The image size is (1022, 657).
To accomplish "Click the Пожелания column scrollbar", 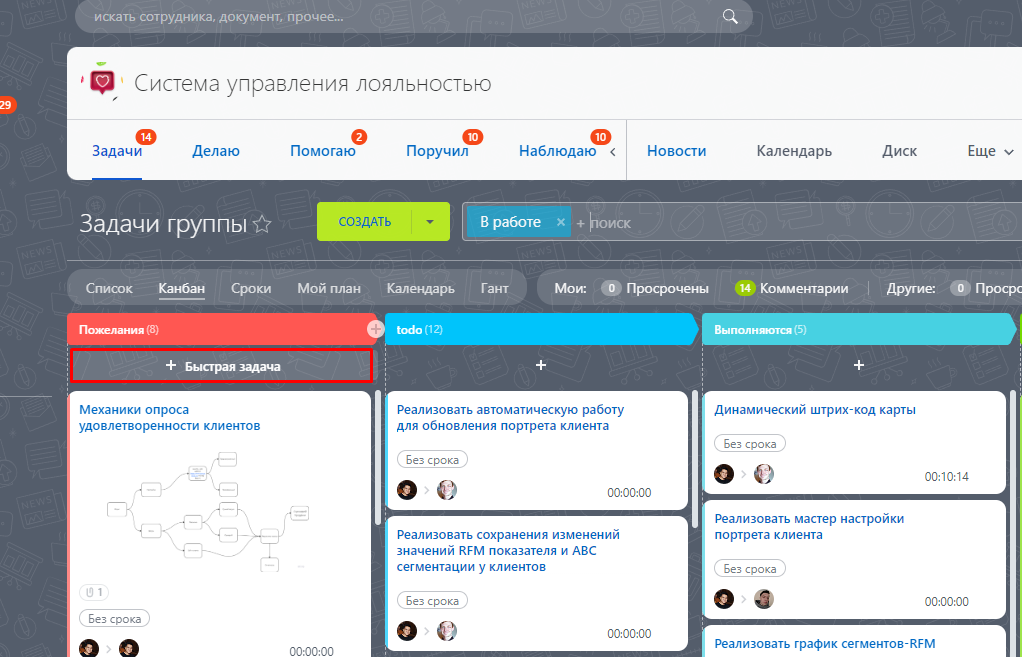I will (378, 456).
